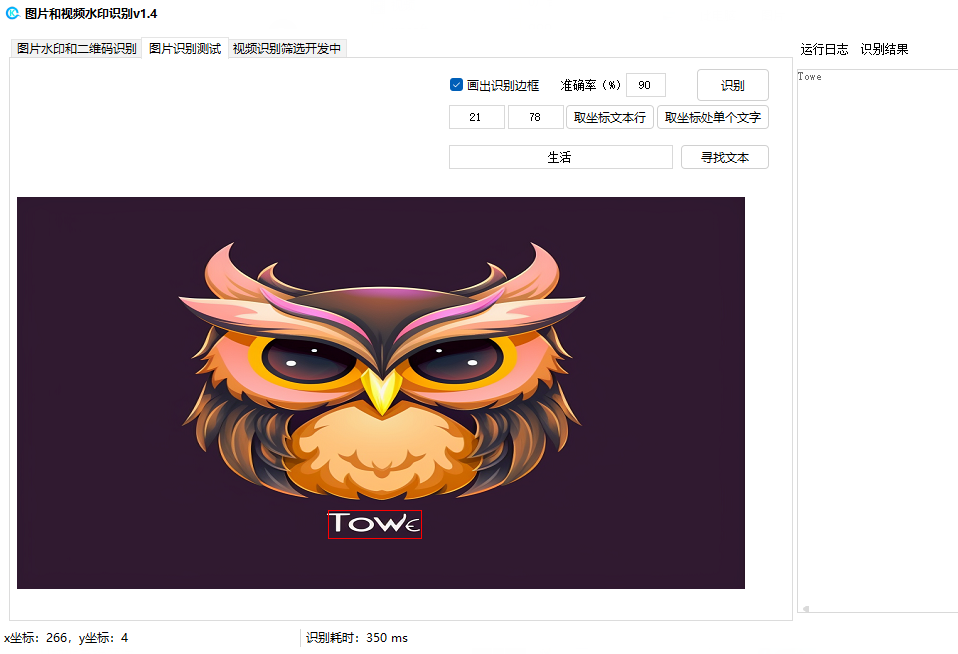Open the 视频识别筛选开发中 tab
This screenshot has height=654, width=958.
(287, 48)
